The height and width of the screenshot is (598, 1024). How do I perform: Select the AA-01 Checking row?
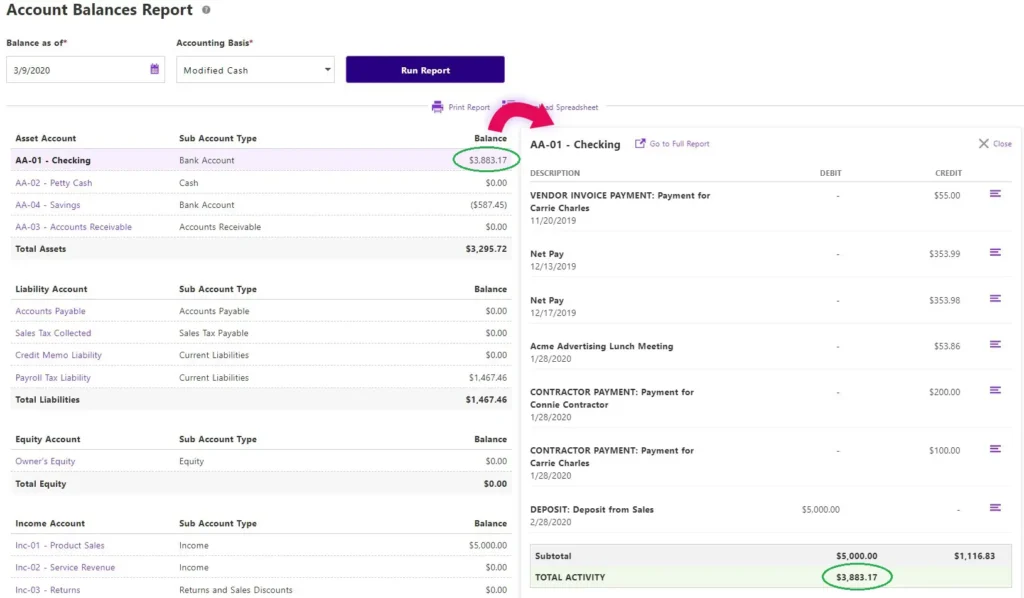[261, 160]
